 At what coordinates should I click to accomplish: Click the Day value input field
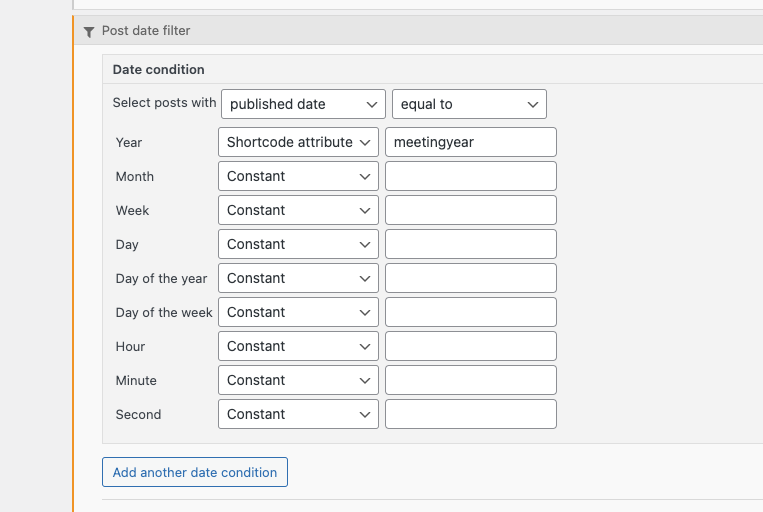click(x=471, y=244)
